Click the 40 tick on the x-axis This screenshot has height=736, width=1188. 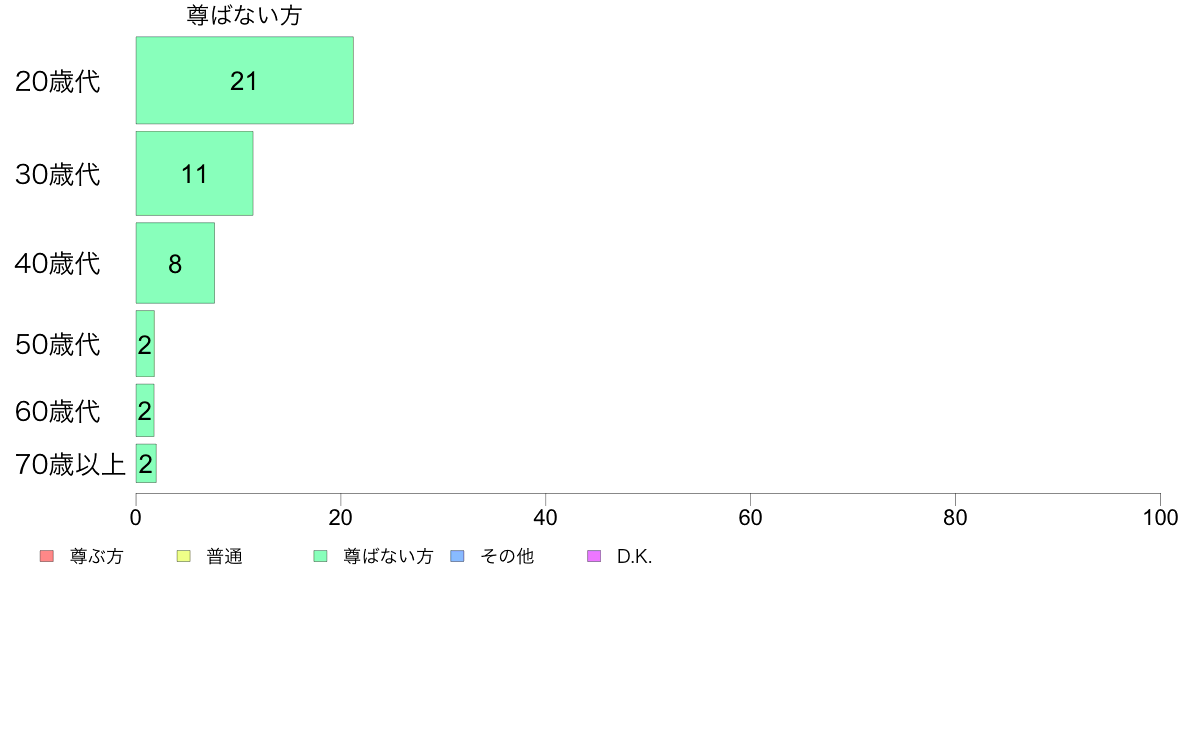546,518
